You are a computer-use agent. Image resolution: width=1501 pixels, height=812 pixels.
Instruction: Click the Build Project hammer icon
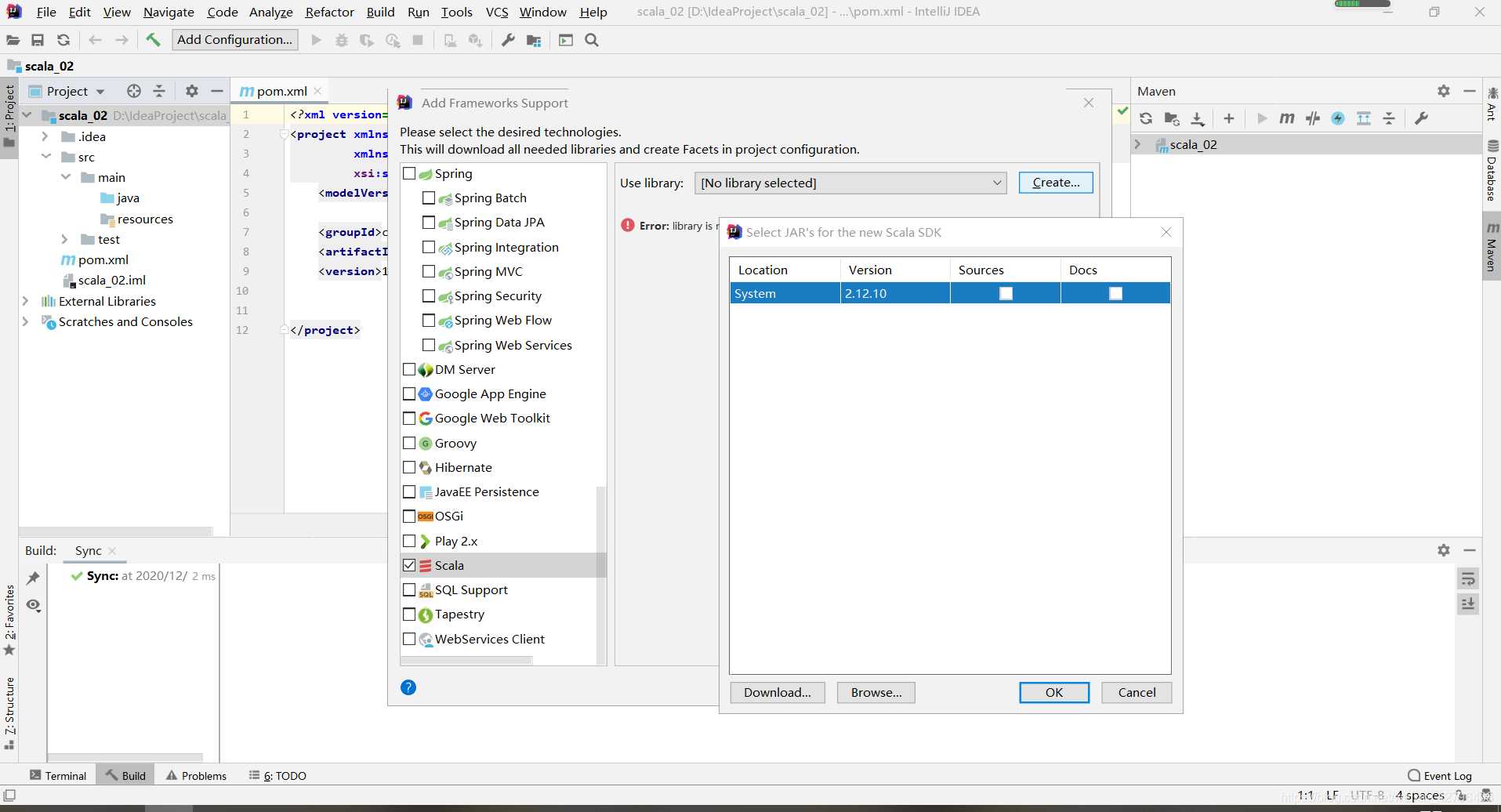153,40
